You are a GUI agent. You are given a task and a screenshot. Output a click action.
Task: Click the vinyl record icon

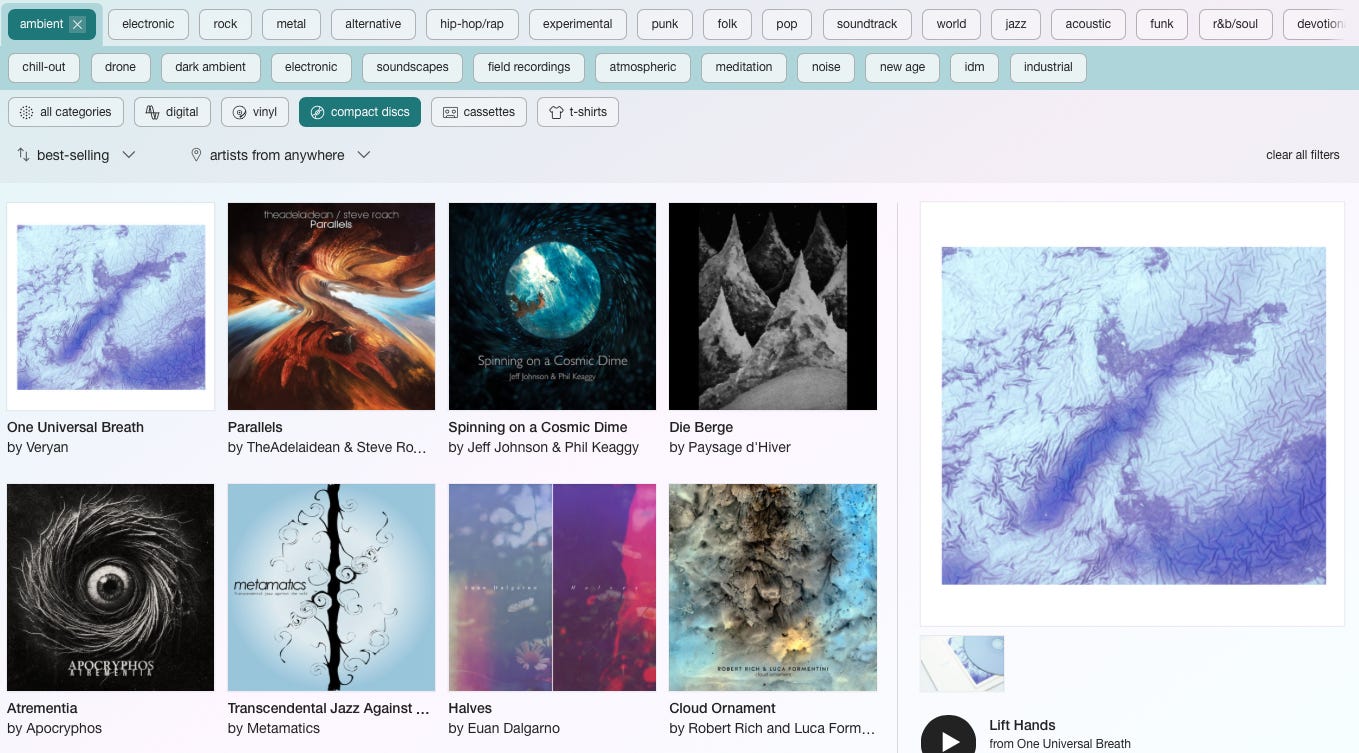240,112
